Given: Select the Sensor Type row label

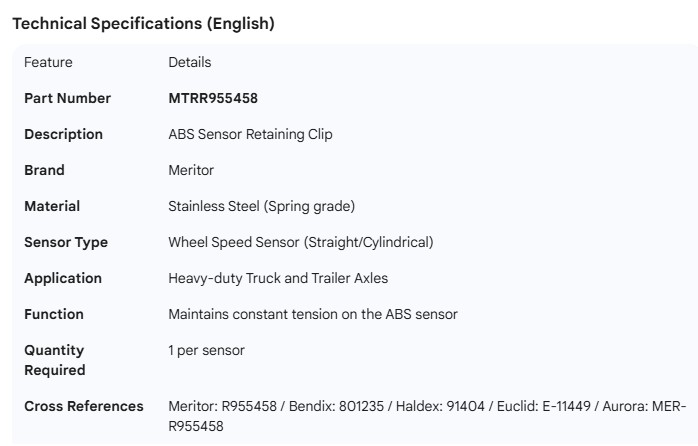Looking at the screenshot, I should point(66,242).
